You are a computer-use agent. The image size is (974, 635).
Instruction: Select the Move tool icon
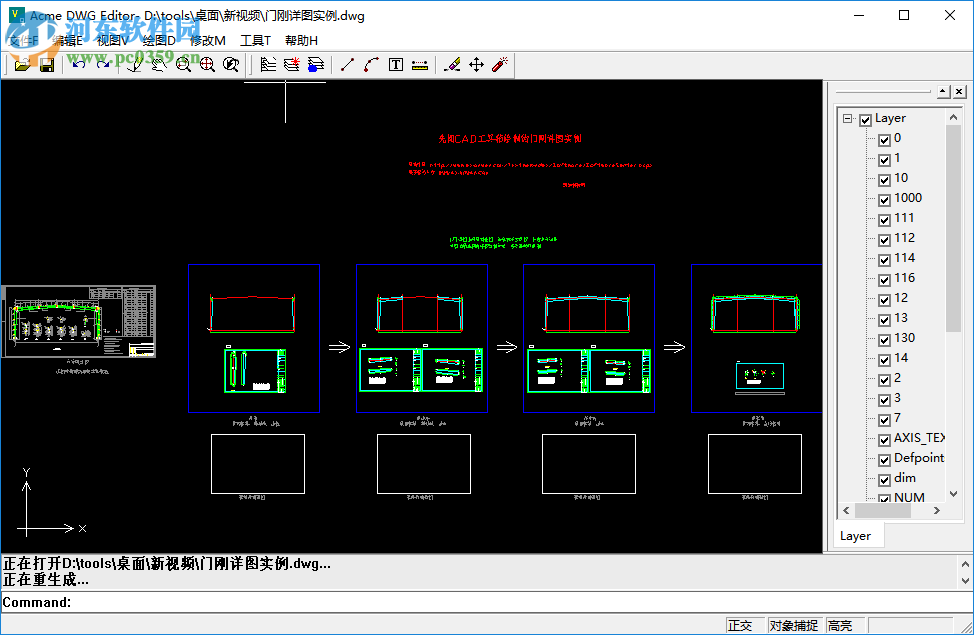(x=474, y=63)
